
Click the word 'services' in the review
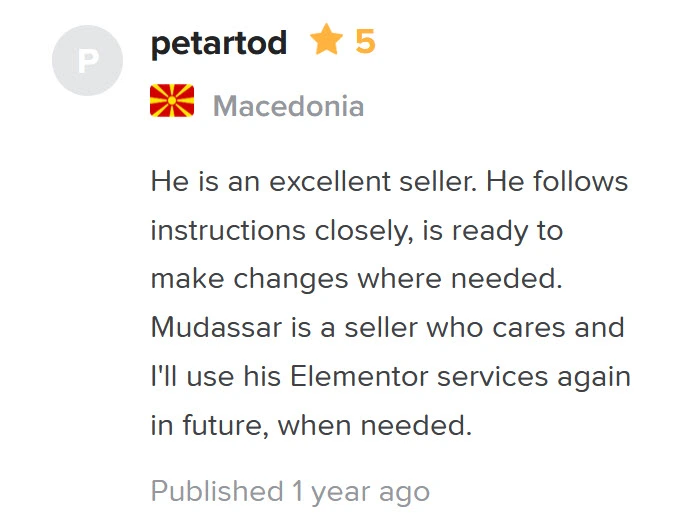(x=492, y=377)
